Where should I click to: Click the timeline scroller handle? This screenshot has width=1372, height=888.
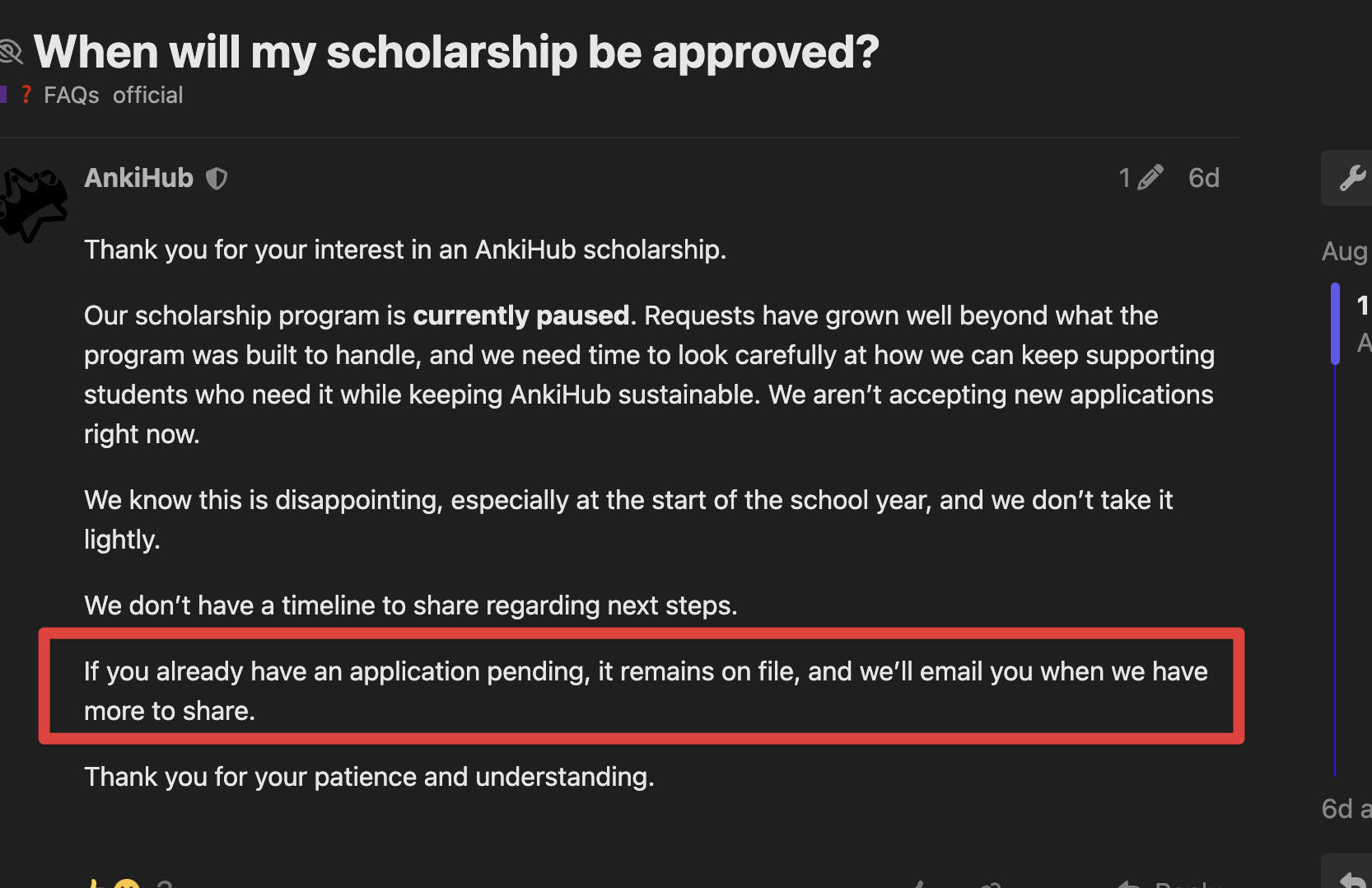pyautogui.click(x=1335, y=324)
